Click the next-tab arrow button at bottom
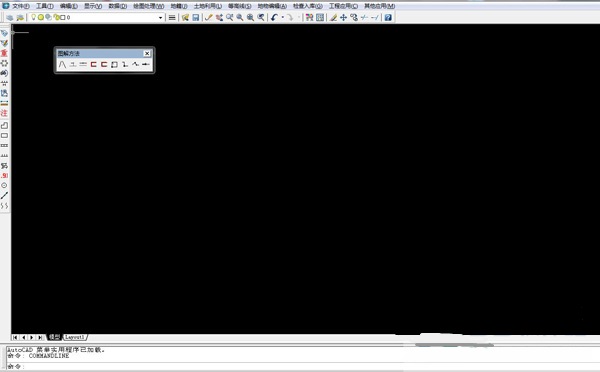The image size is (600, 372). click(x=32, y=337)
